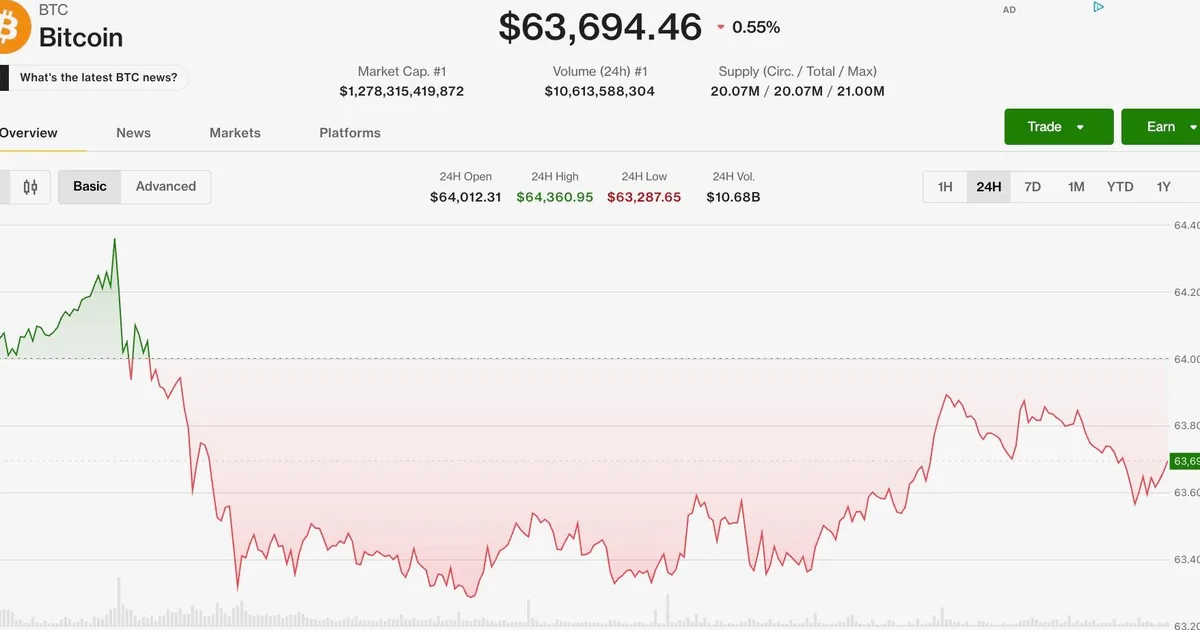Select the Basic chart mode
The height and width of the screenshot is (630, 1200).
coord(90,186)
